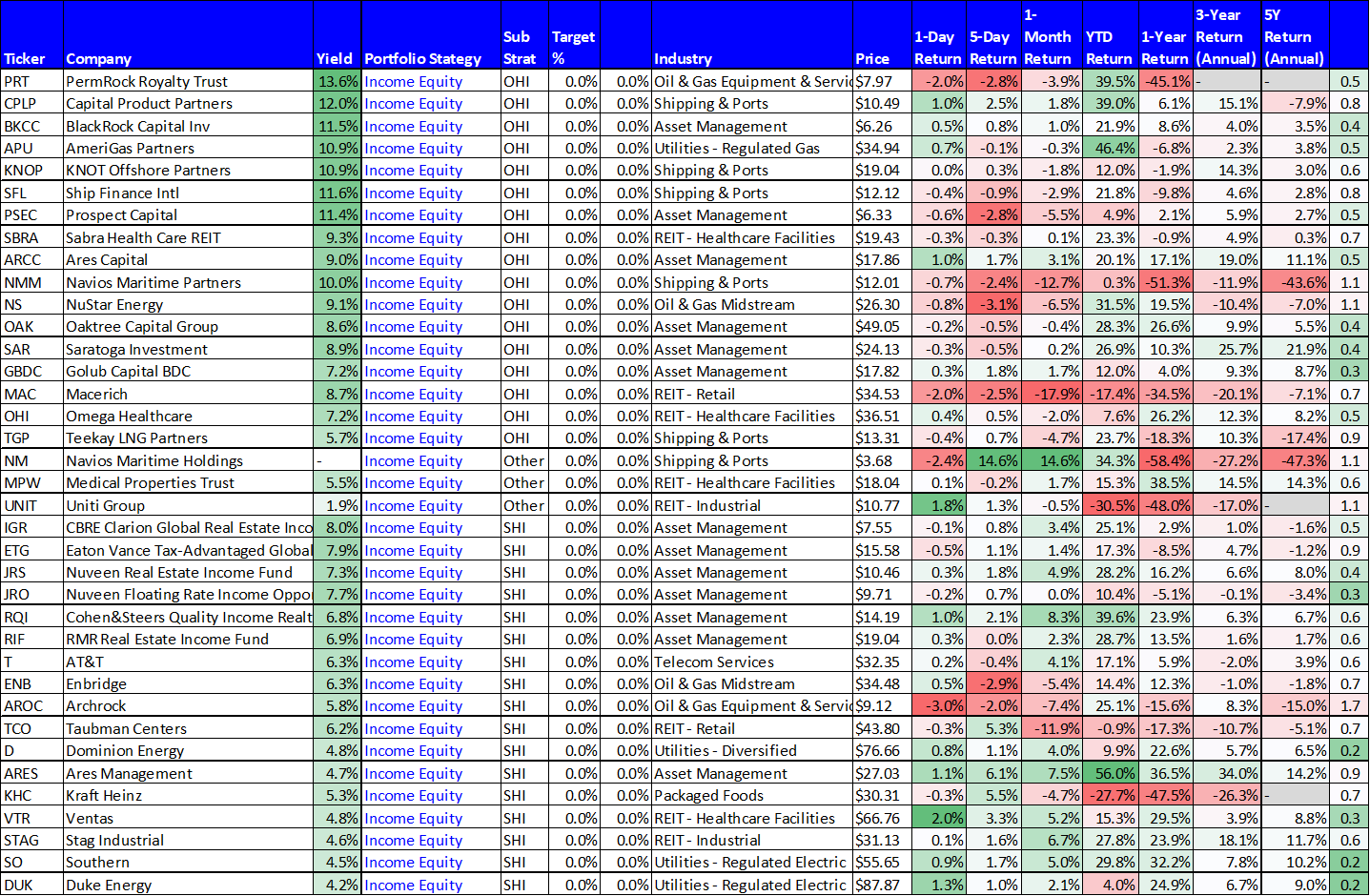Select ticker cell KNOP
This screenshot has height=896, width=1370.
pos(31,171)
